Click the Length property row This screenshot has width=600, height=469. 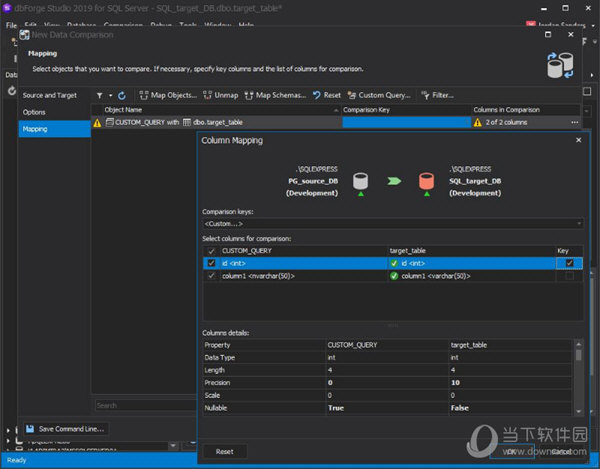(x=387, y=370)
